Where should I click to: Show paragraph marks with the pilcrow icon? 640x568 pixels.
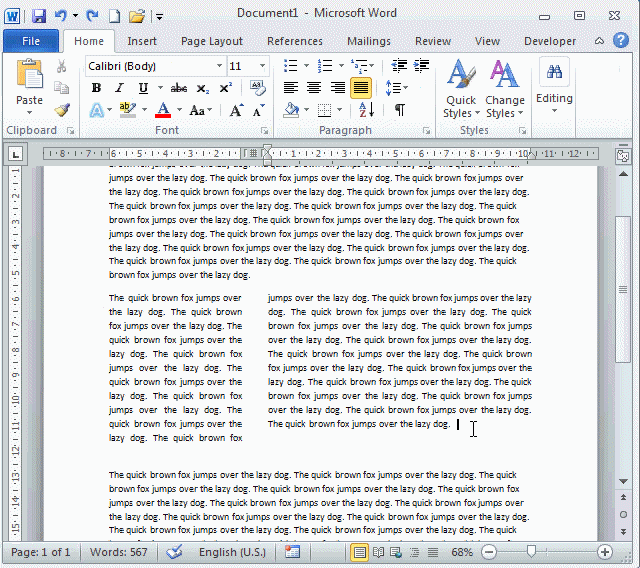400,110
